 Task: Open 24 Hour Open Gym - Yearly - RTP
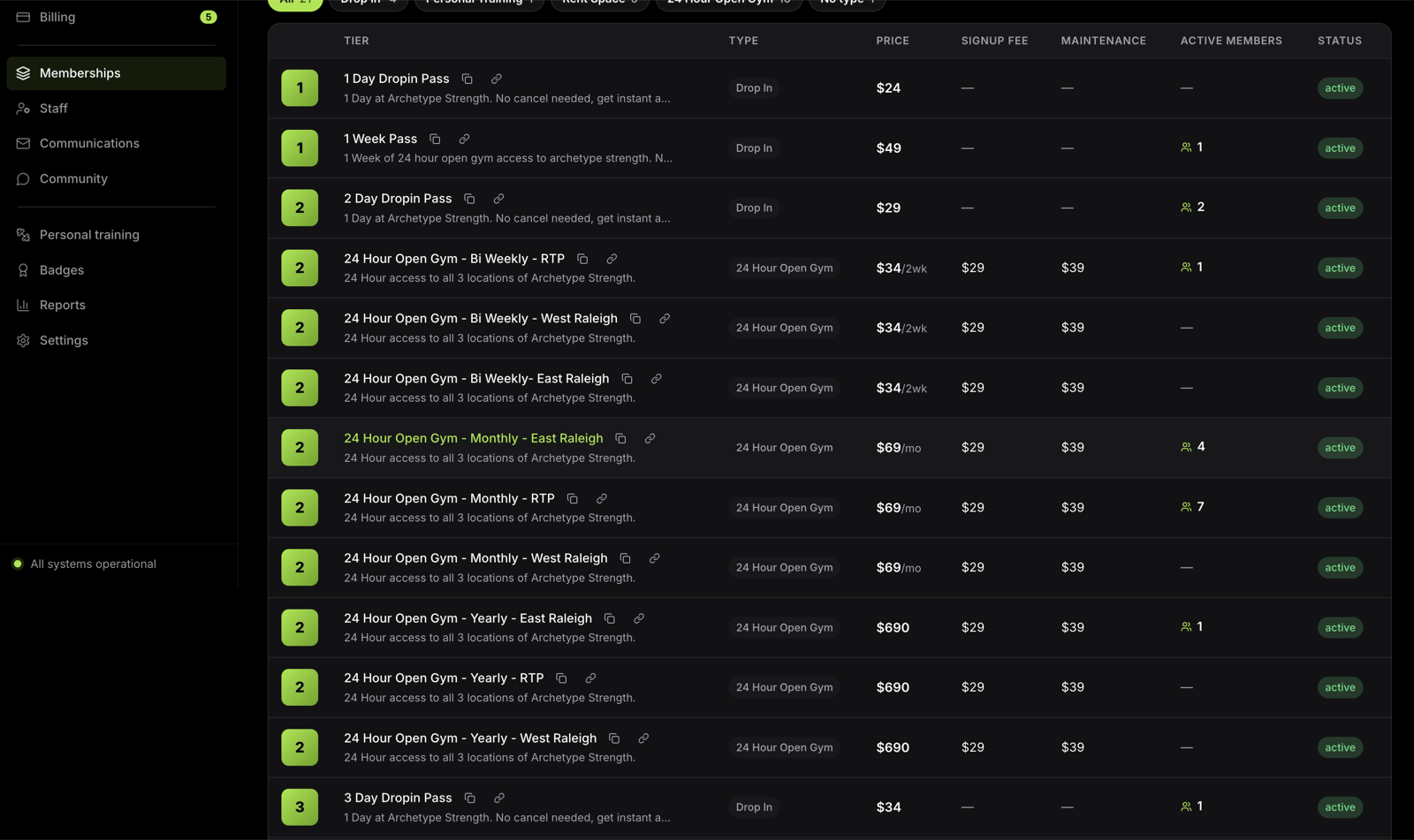pyautogui.click(x=444, y=678)
